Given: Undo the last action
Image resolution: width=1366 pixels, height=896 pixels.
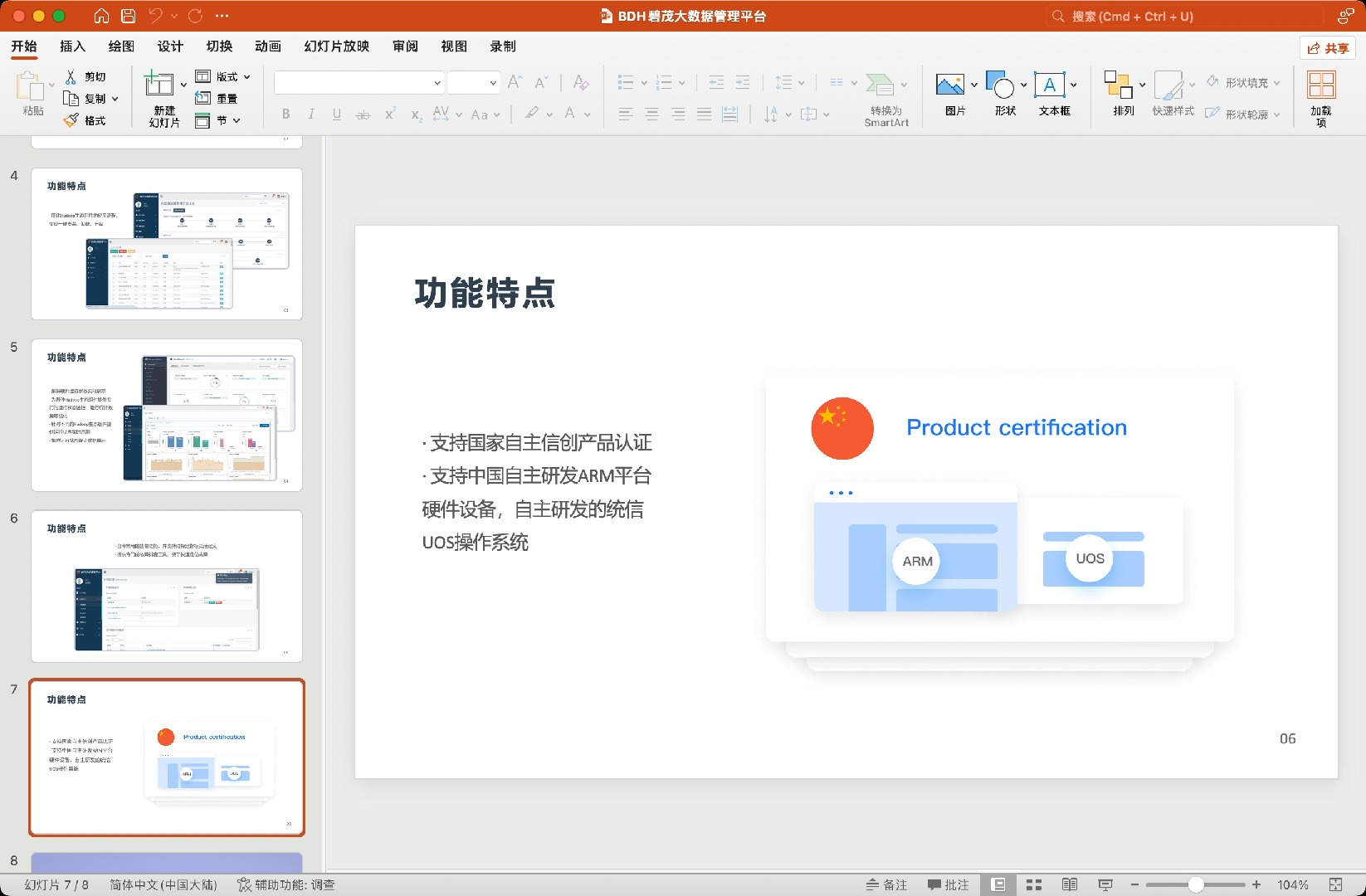Looking at the screenshot, I should pyautogui.click(x=156, y=16).
